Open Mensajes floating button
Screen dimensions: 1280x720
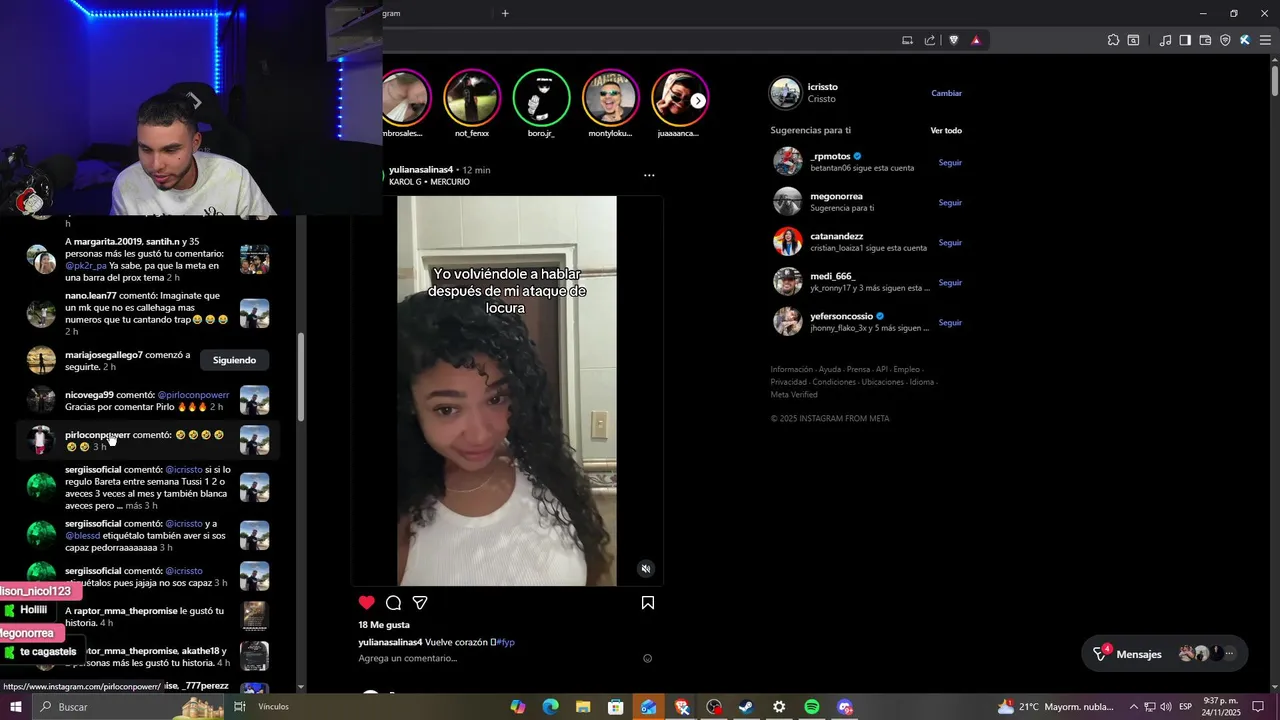click(x=1165, y=654)
